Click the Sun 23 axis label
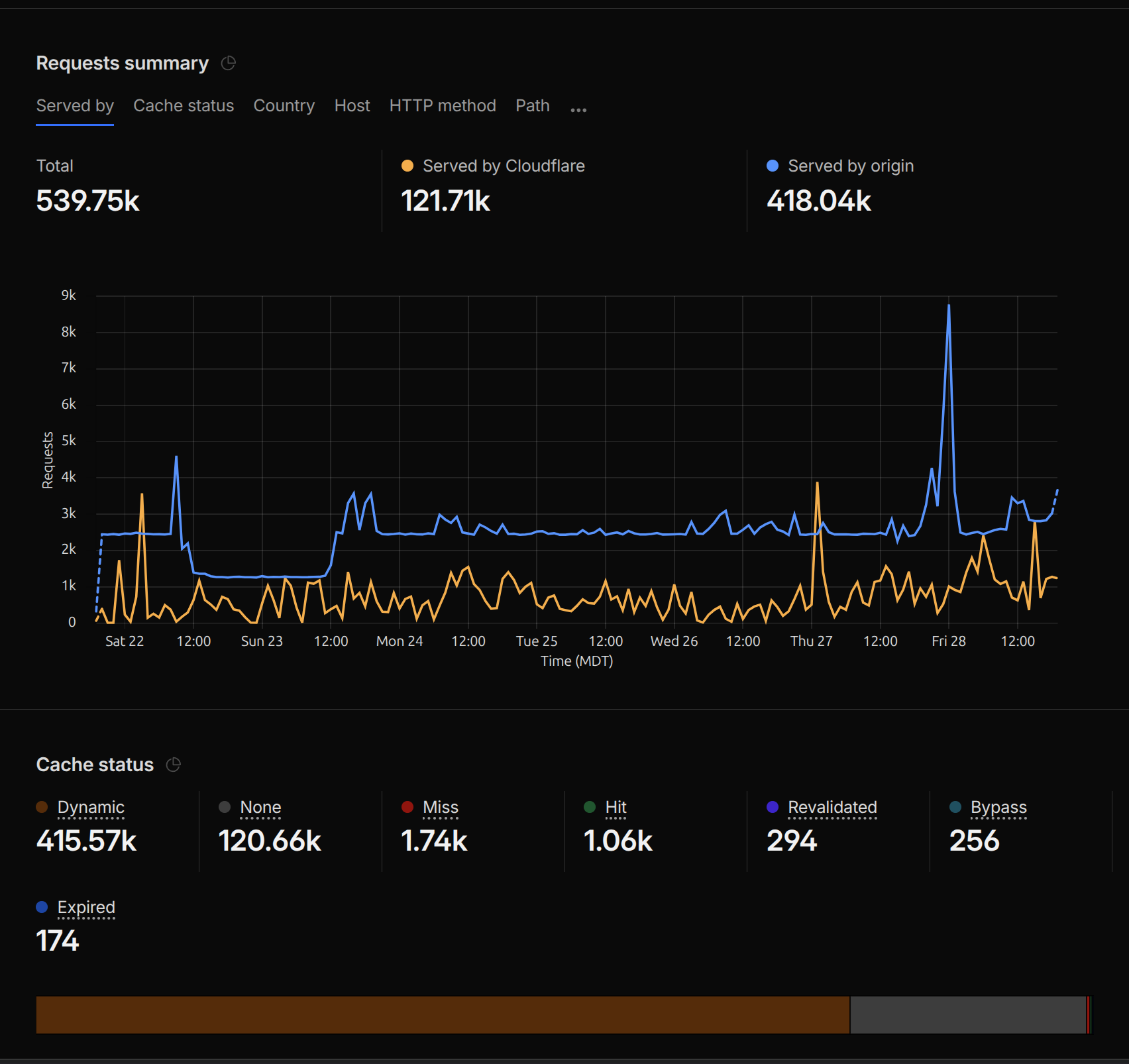This screenshot has width=1129, height=1064. click(x=262, y=641)
